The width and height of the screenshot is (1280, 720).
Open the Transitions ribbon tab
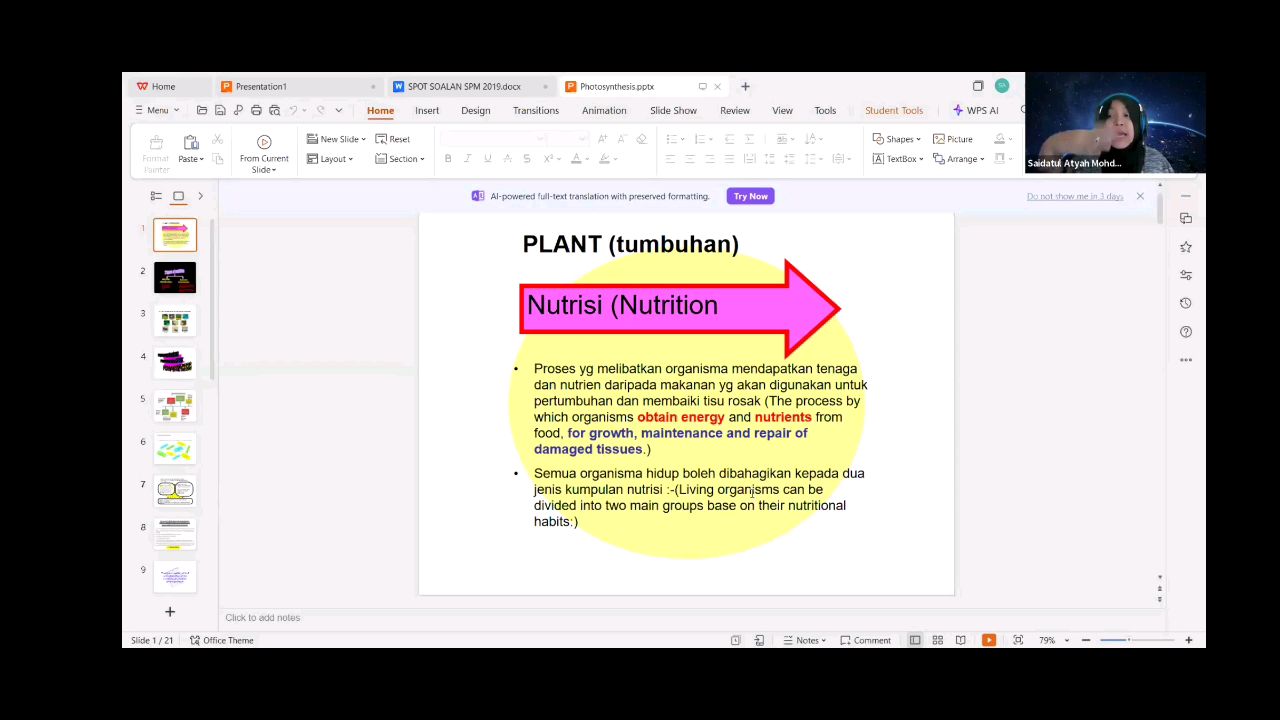[x=535, y=110]
